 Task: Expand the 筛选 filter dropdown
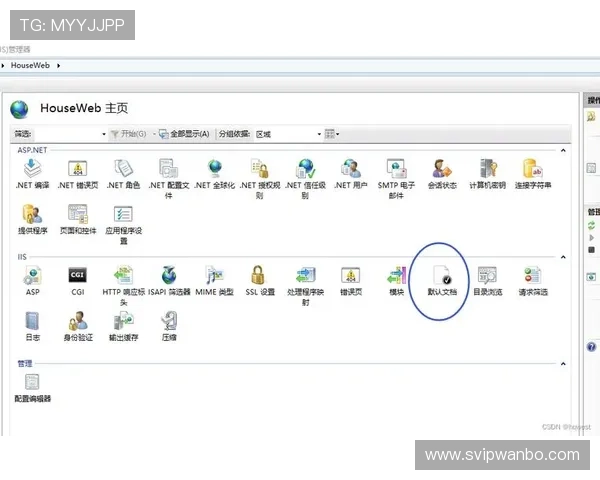click(103, 134)
